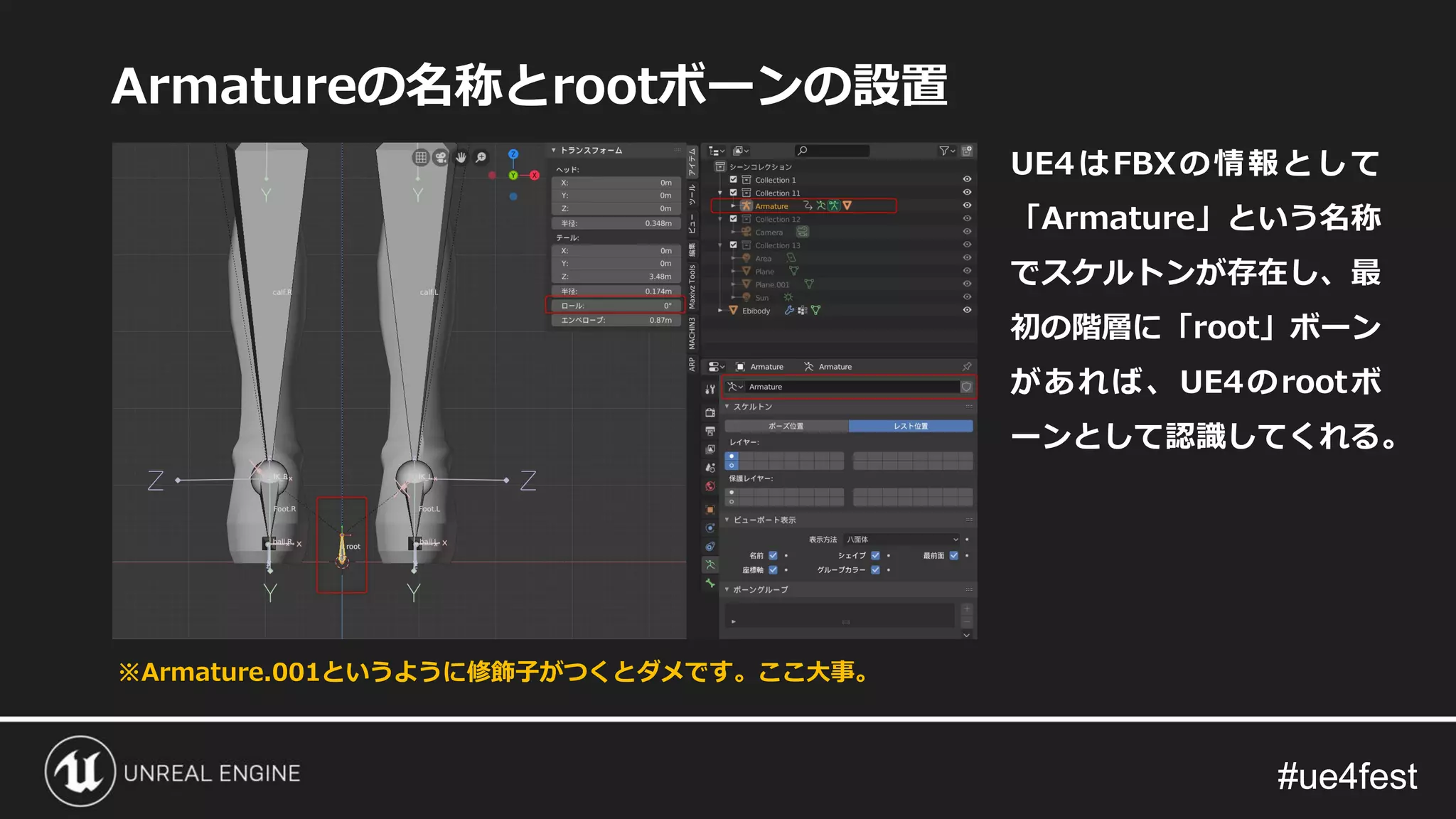Click Ebibody modifier wrench icon
This screenshot has width=1456, height=819.
coord(789,311)
